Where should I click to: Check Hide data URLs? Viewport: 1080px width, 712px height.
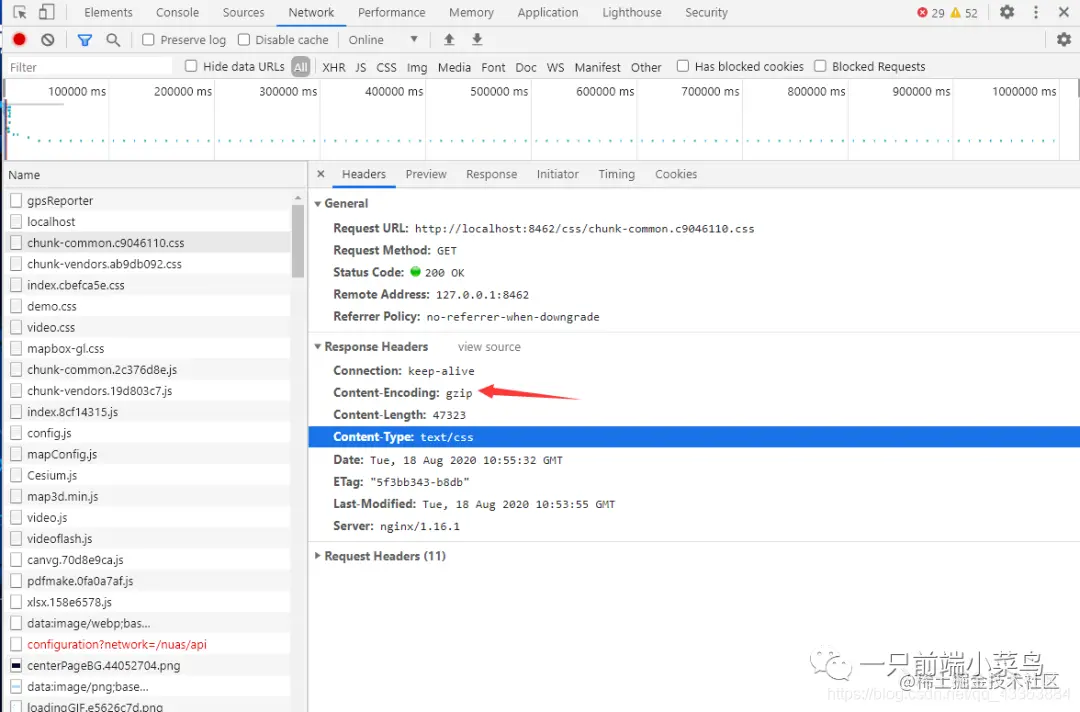(x=191, y=66)
